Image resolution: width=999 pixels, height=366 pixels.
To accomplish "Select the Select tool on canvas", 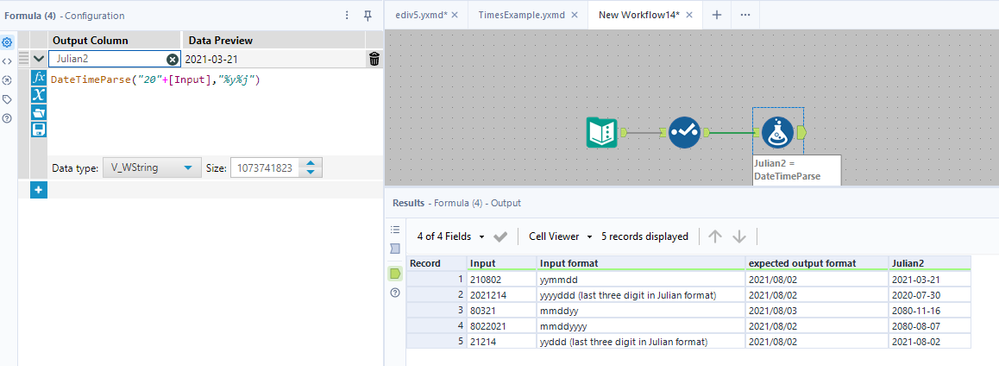I will [x=685, y=133].
